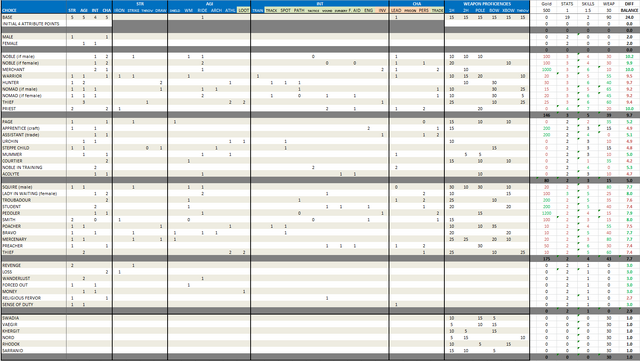
Task: Click the BOW weapon column header
Action: (494, 10)
